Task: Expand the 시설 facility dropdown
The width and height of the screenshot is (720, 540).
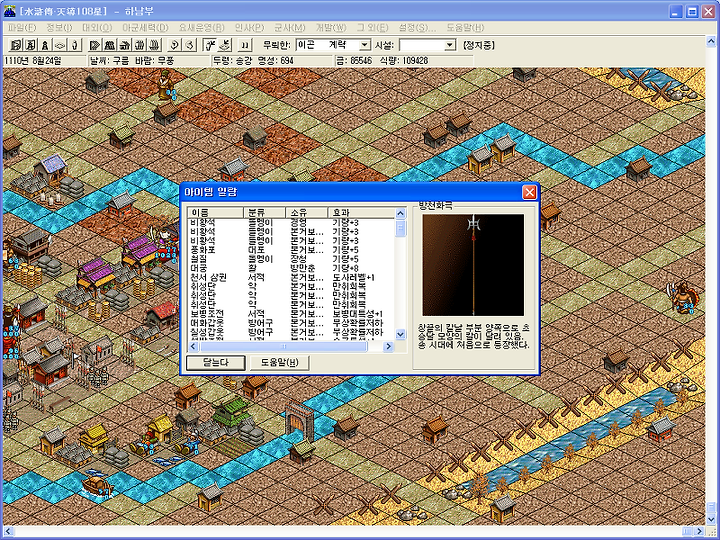Action: pos(450,45)
